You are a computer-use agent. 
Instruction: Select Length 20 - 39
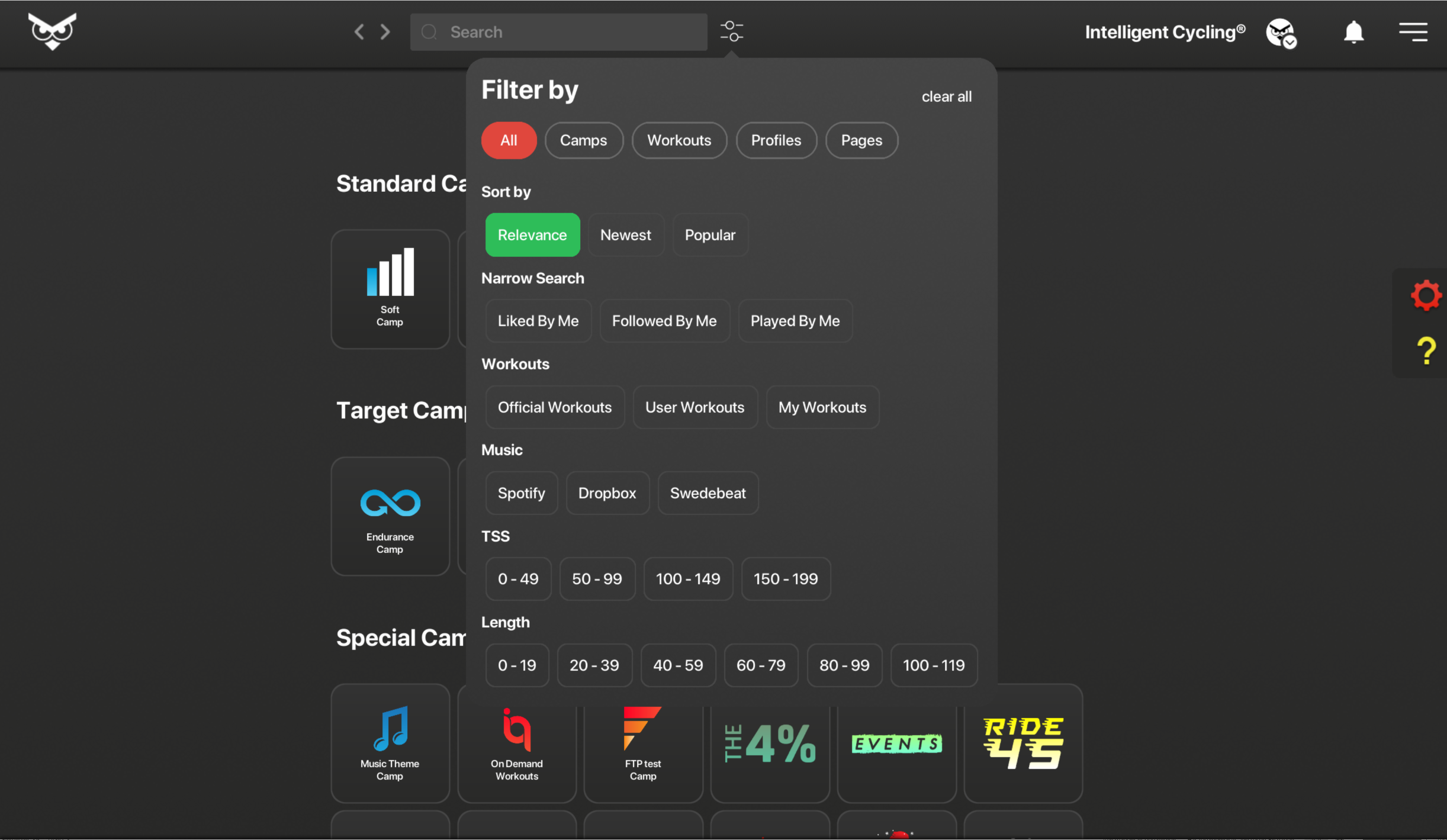[x=594, y=665]
